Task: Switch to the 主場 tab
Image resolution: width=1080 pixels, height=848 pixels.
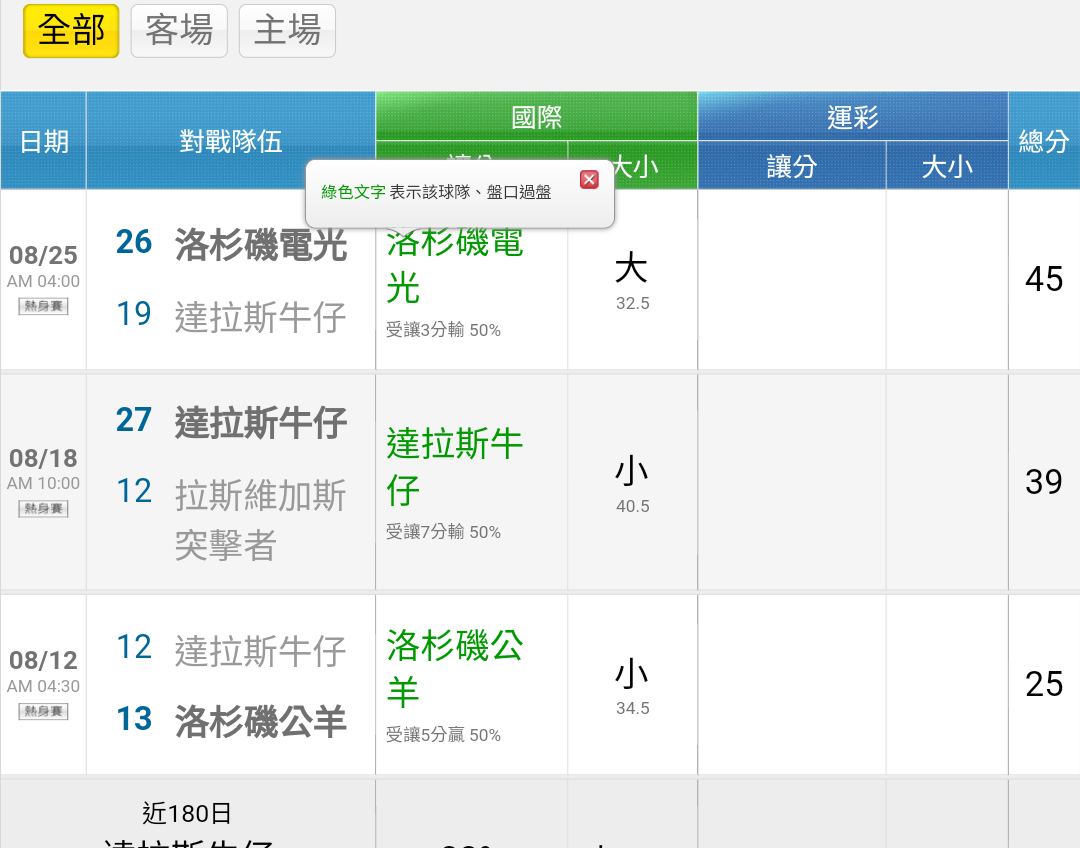Action: pyautogui.click(x=287, y=31)
